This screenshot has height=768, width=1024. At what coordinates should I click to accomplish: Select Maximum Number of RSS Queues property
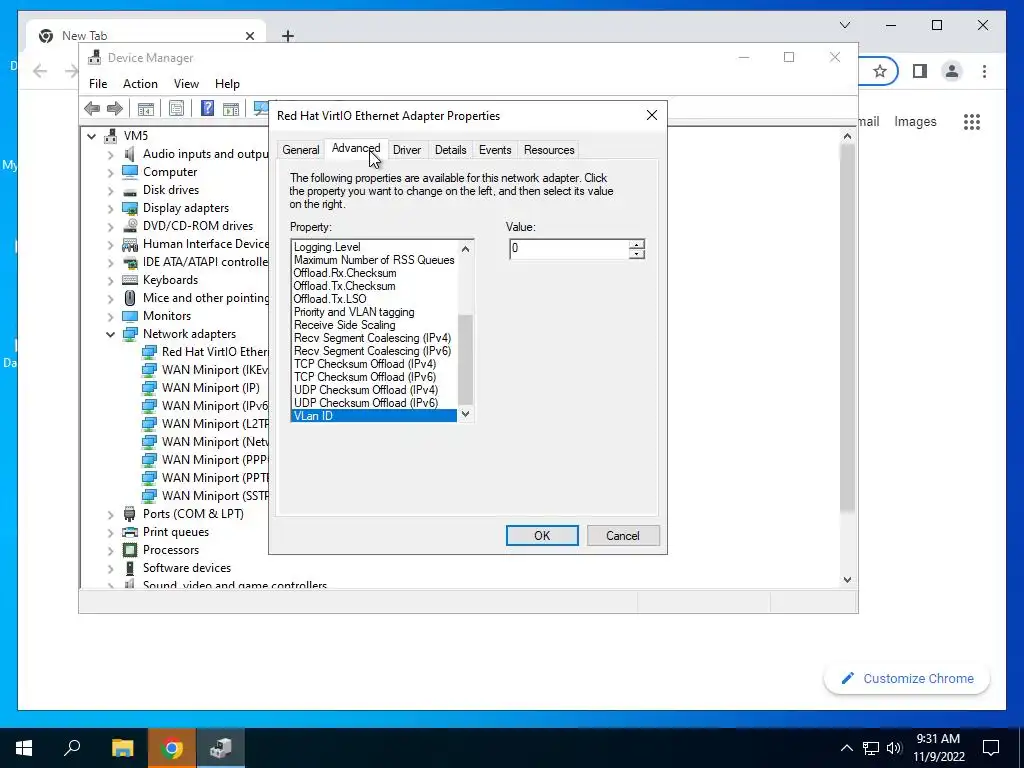point(374,260)
